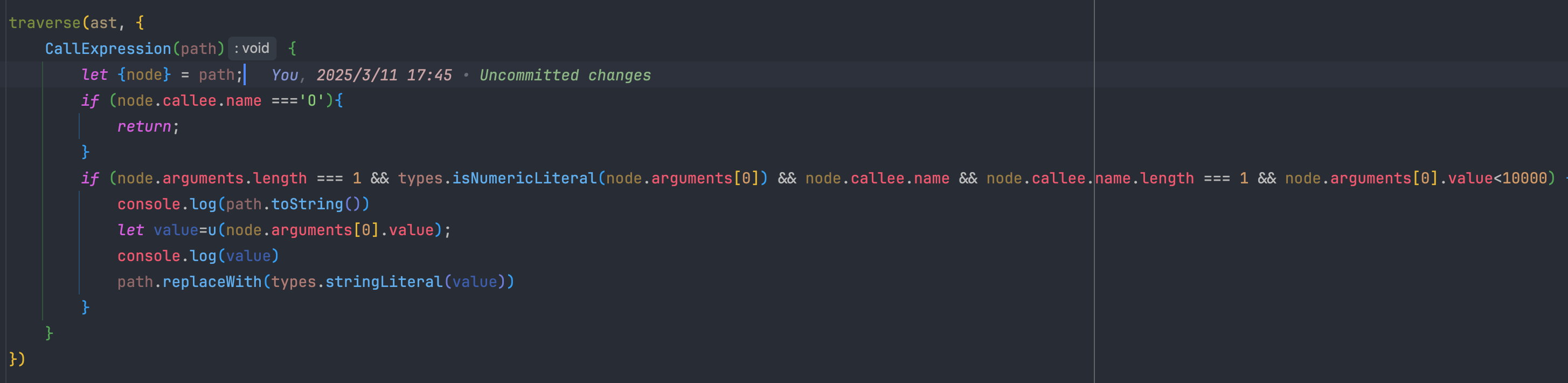Click the 'O' string literal

tap(311, 100)
